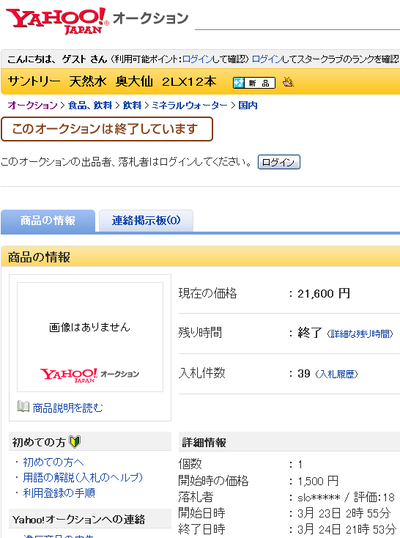Open the first ログイン link for checking points
The width and height of the screenshot is (400, 538).
[197, 59]
